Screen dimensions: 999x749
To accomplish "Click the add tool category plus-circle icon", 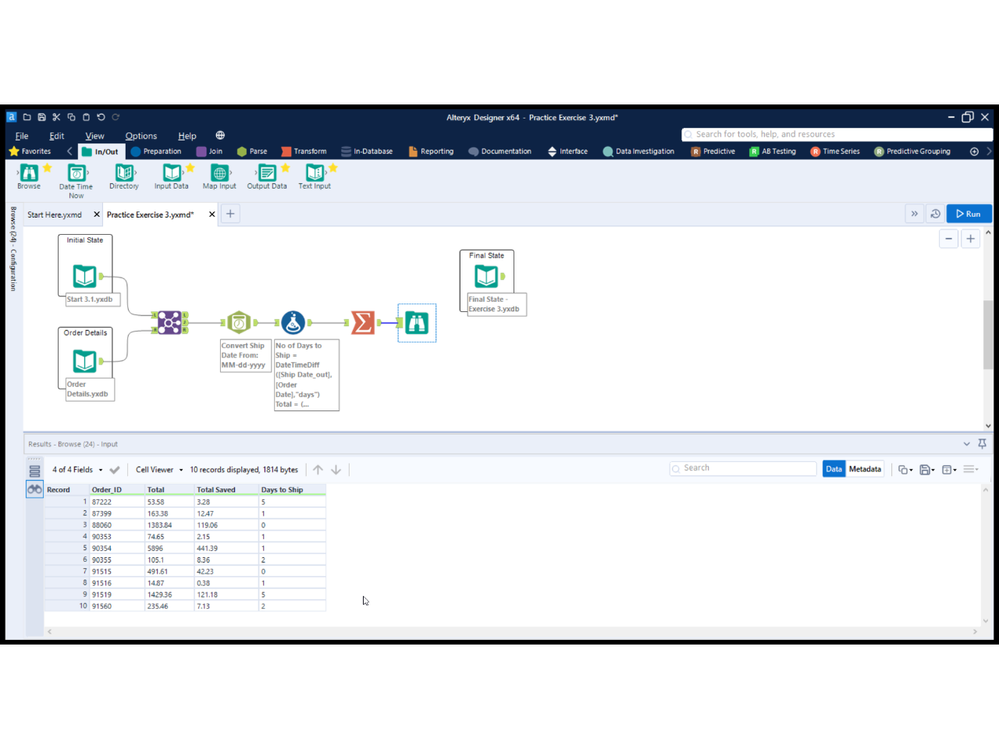I will pos(974,152).
